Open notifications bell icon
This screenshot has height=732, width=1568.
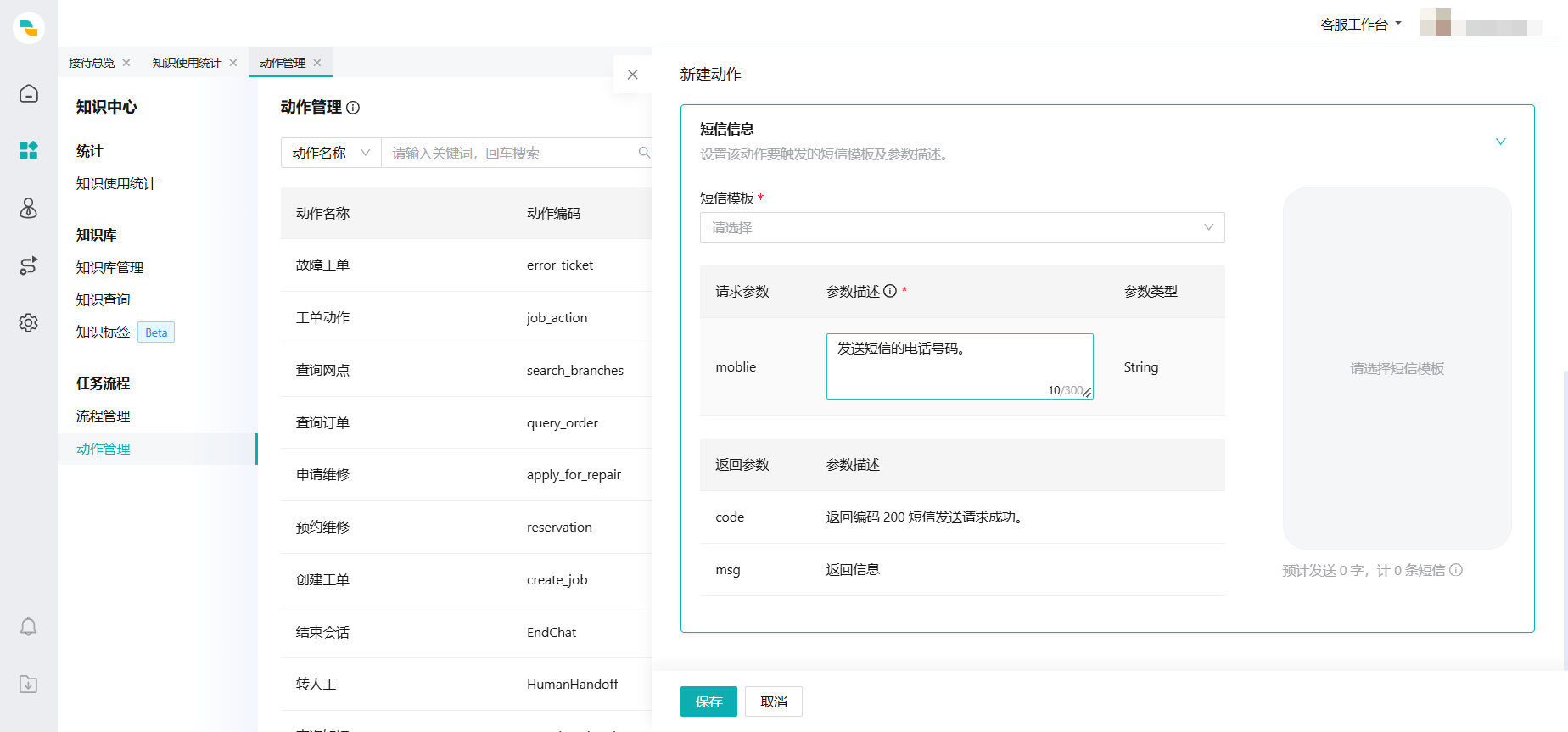click(29, 627)
